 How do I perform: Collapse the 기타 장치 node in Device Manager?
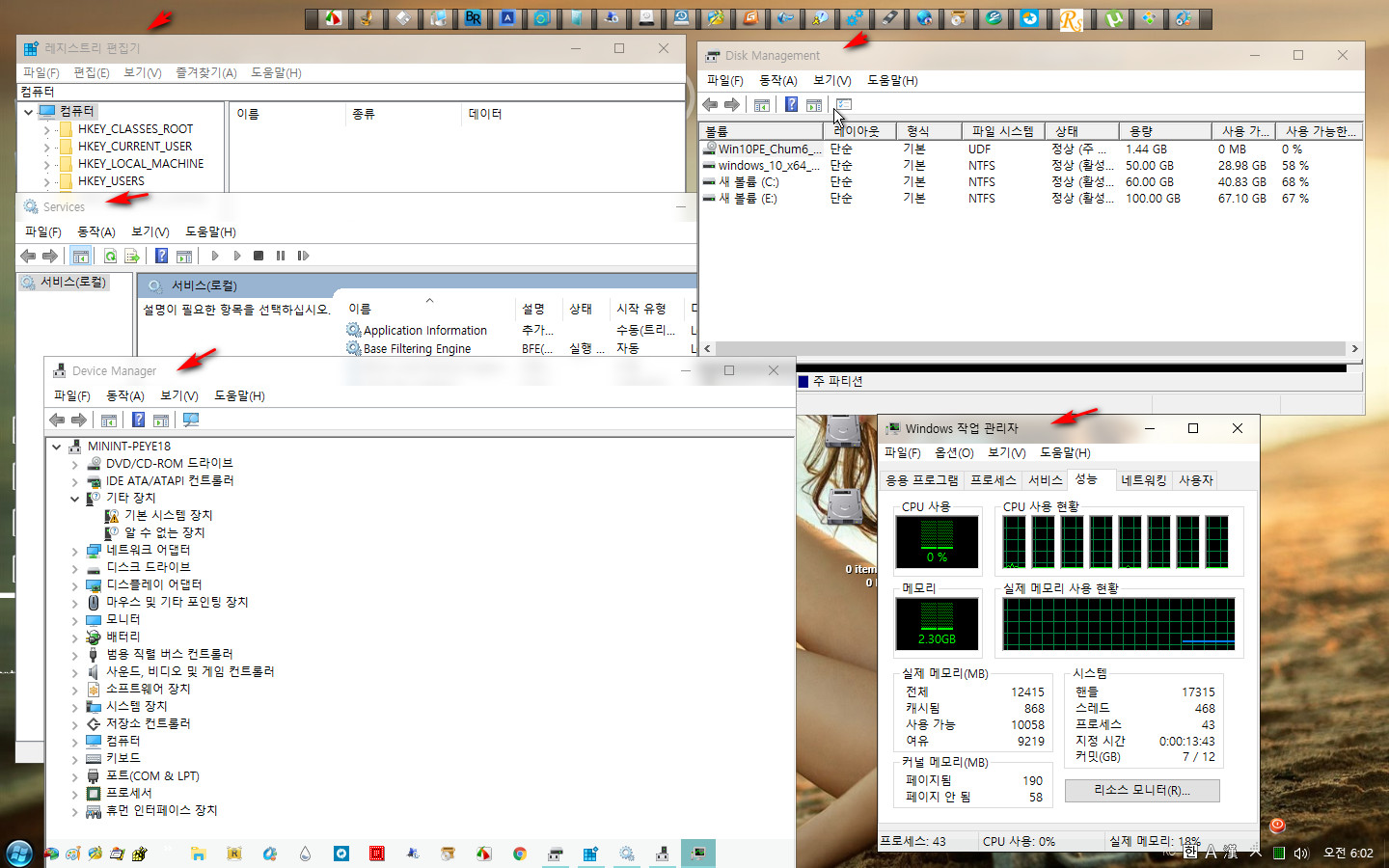[75, 499]
